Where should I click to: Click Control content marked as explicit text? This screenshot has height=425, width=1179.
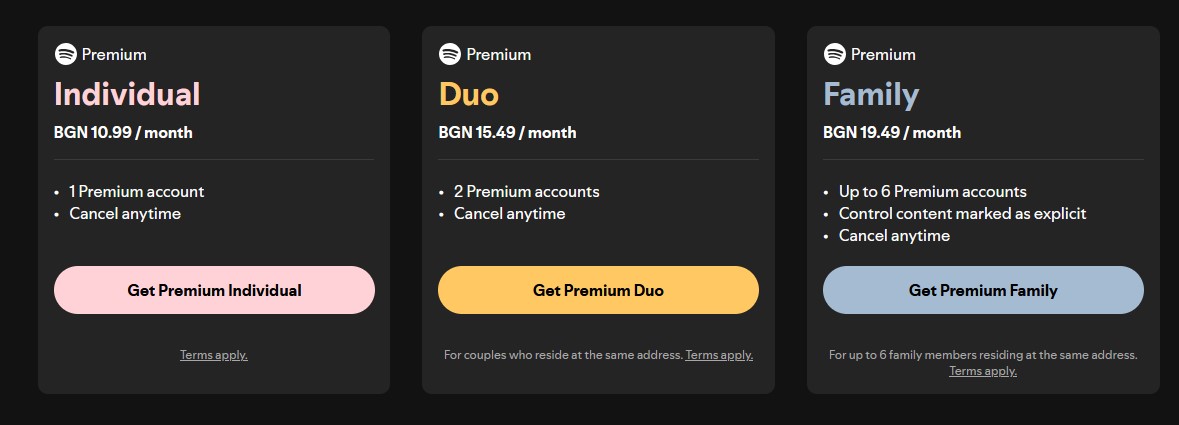(962, 213)
